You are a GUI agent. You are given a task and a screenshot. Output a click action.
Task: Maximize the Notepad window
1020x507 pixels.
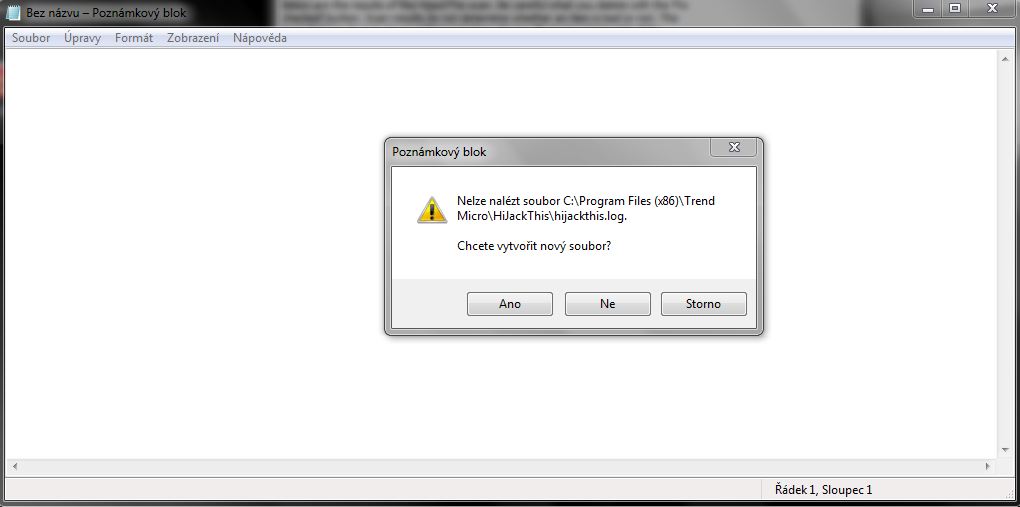pos(955,9)
